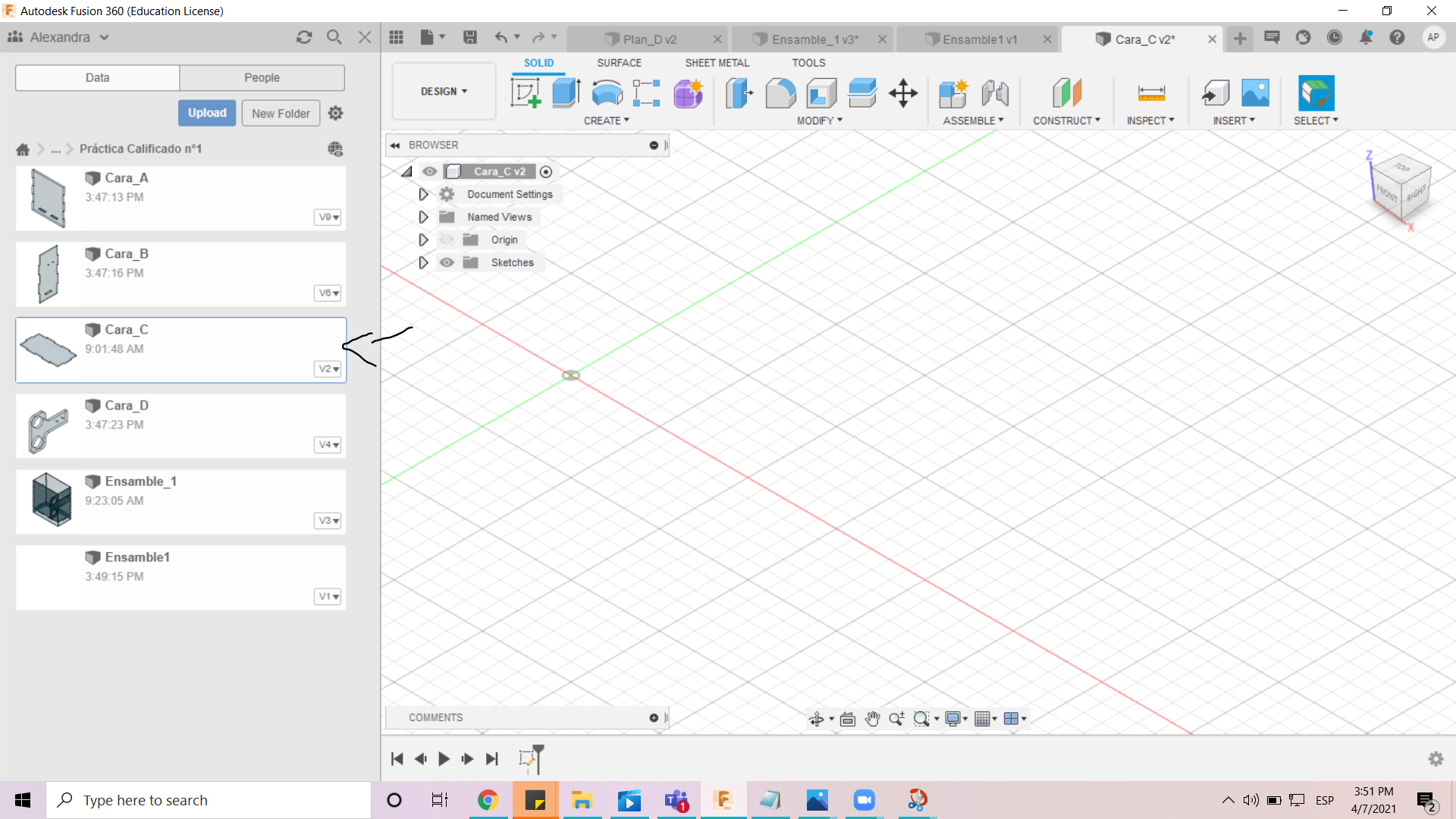Viewport: 1456px width, 819px height.
Task: Select the Measure tool under Inspect
Action: (1150, 93)
